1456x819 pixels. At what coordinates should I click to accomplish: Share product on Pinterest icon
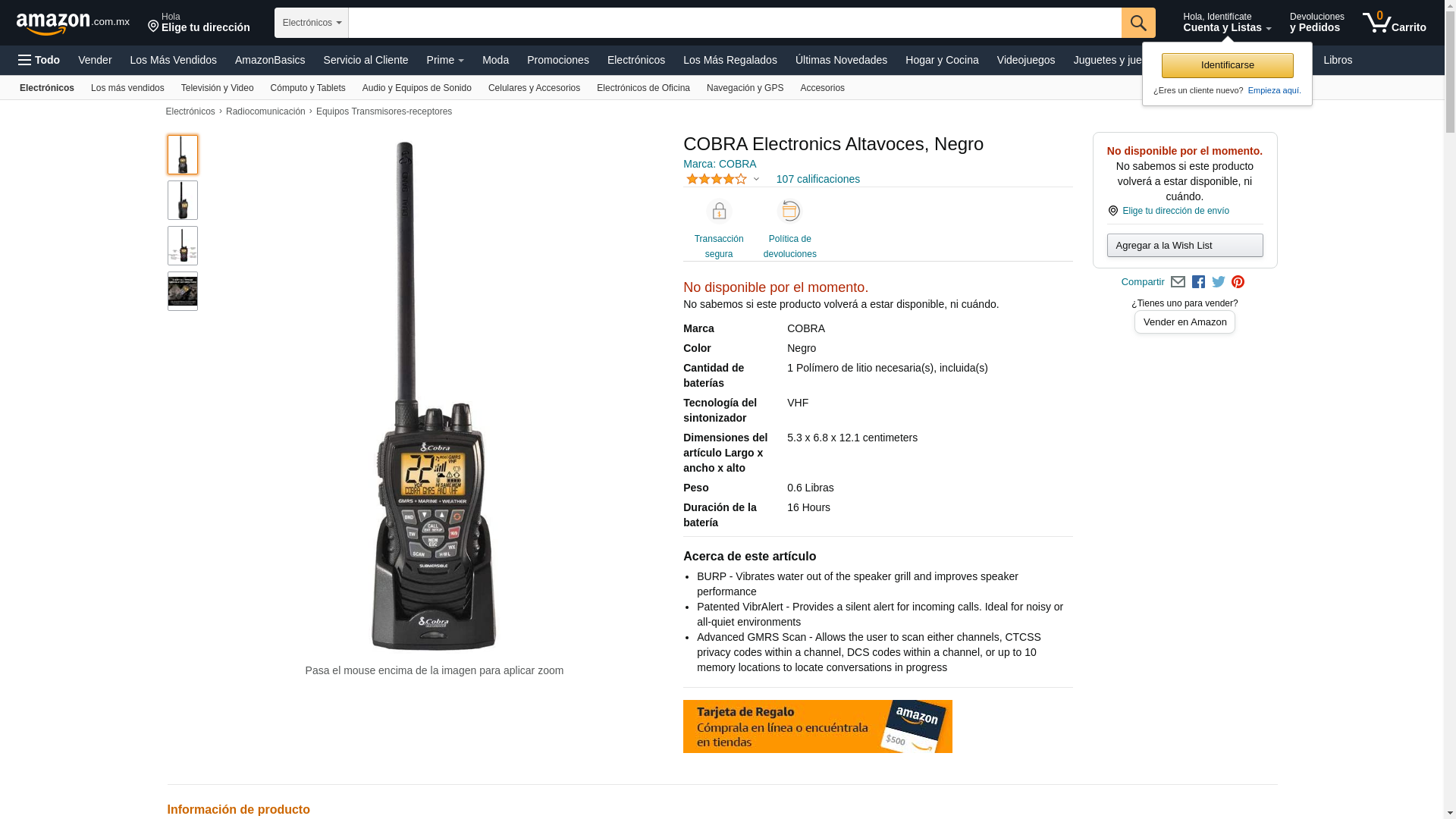point(1238,282)
